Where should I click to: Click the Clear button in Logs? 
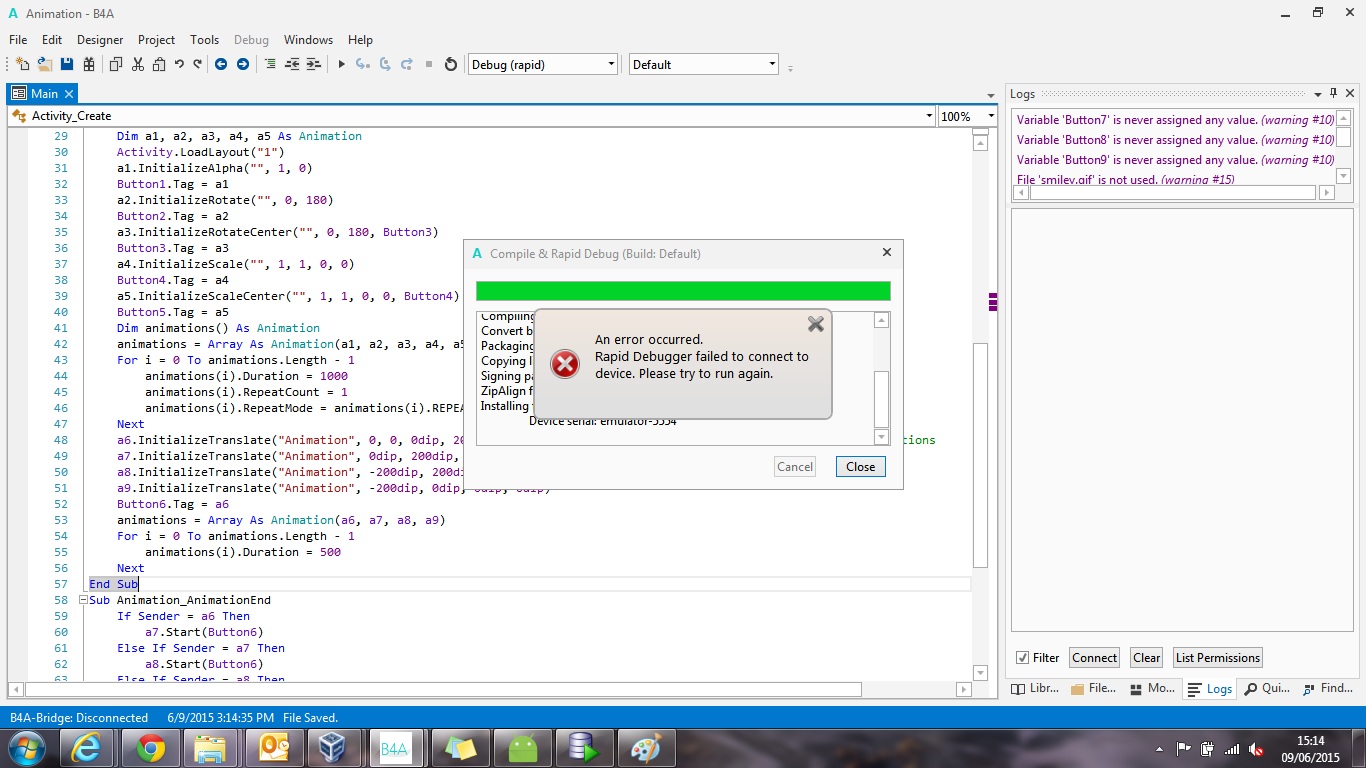click(x=1147, y=658)
